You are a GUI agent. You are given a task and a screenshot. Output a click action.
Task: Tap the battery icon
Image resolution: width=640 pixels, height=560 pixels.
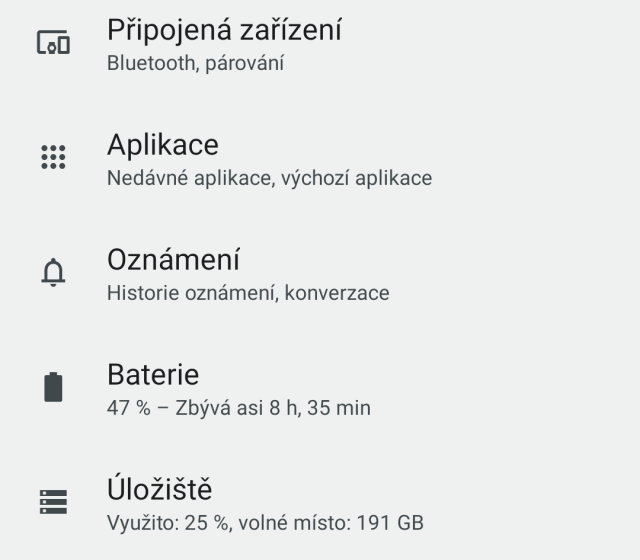coord(53,387)
